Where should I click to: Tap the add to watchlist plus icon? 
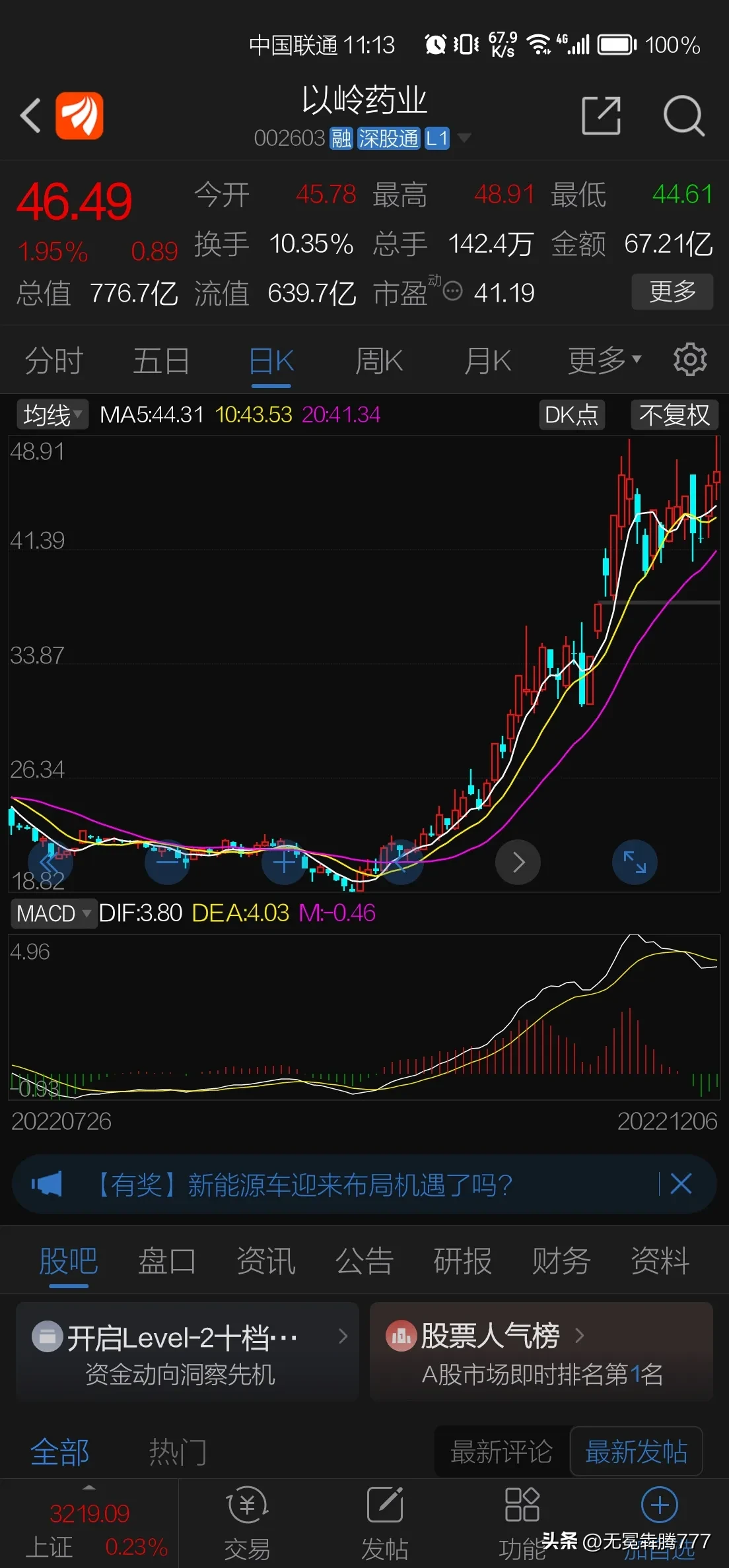pyautogui.click(x=660, y=1505)
